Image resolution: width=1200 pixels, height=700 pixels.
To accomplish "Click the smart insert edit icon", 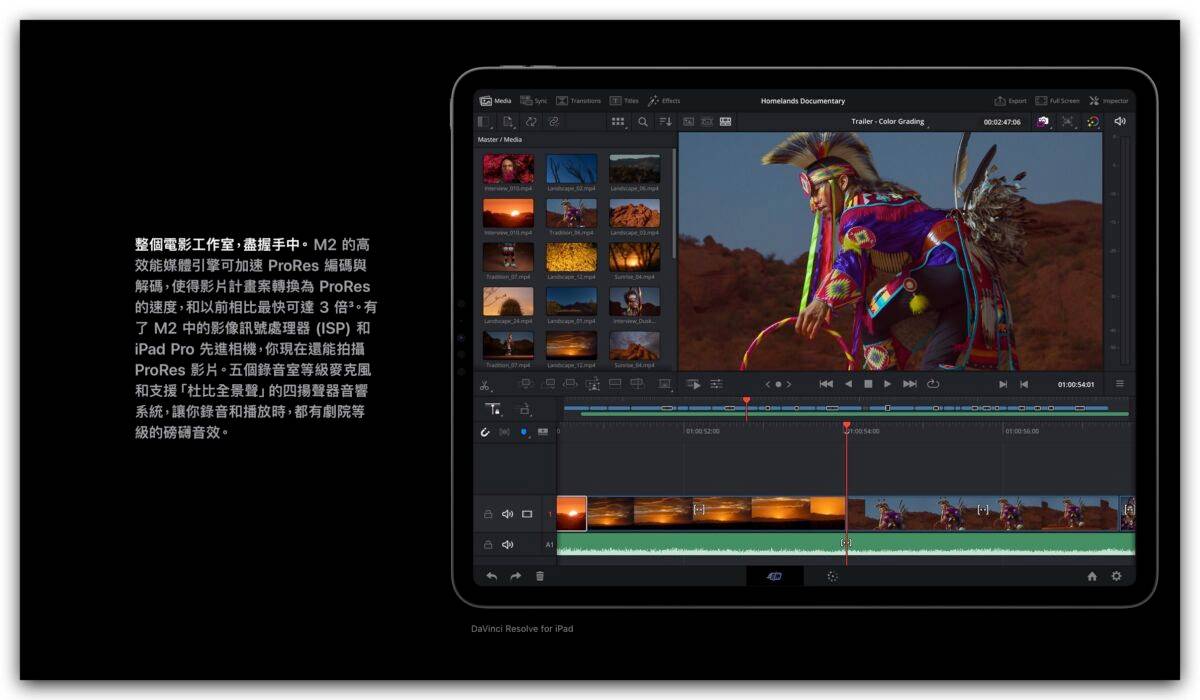I will 526,383.
